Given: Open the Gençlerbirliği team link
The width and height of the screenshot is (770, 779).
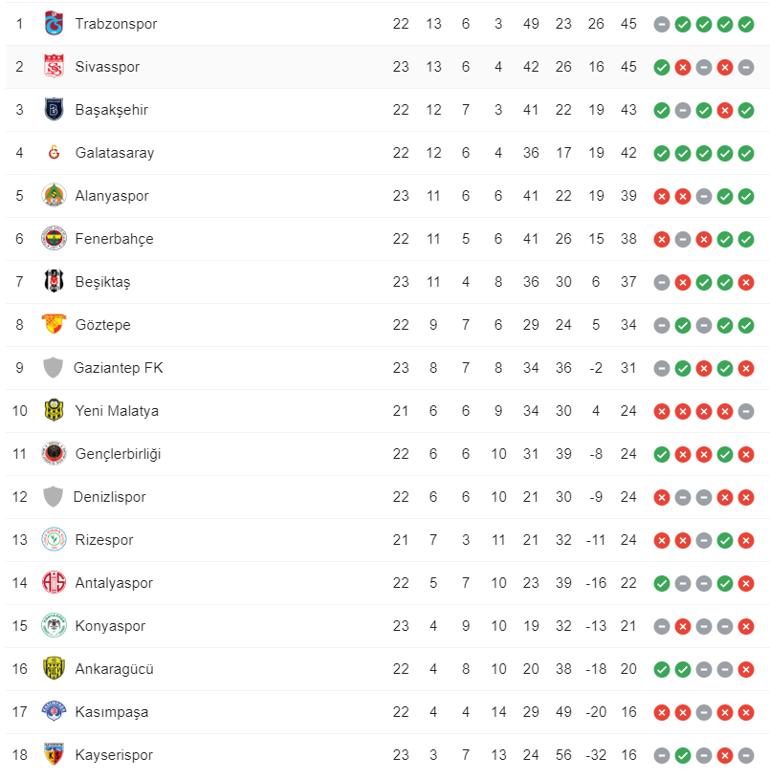Looking at the screenshot, I should point(118,454).
